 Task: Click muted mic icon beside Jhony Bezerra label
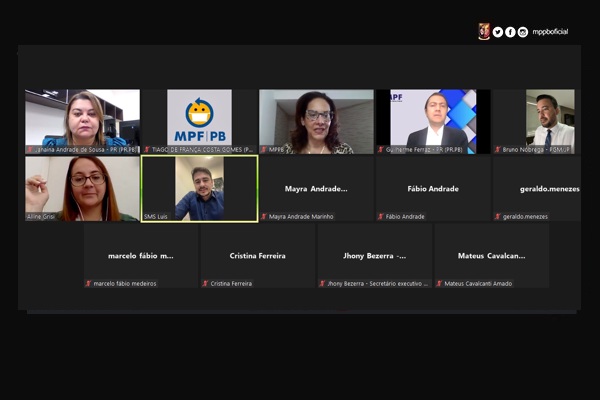322,284
